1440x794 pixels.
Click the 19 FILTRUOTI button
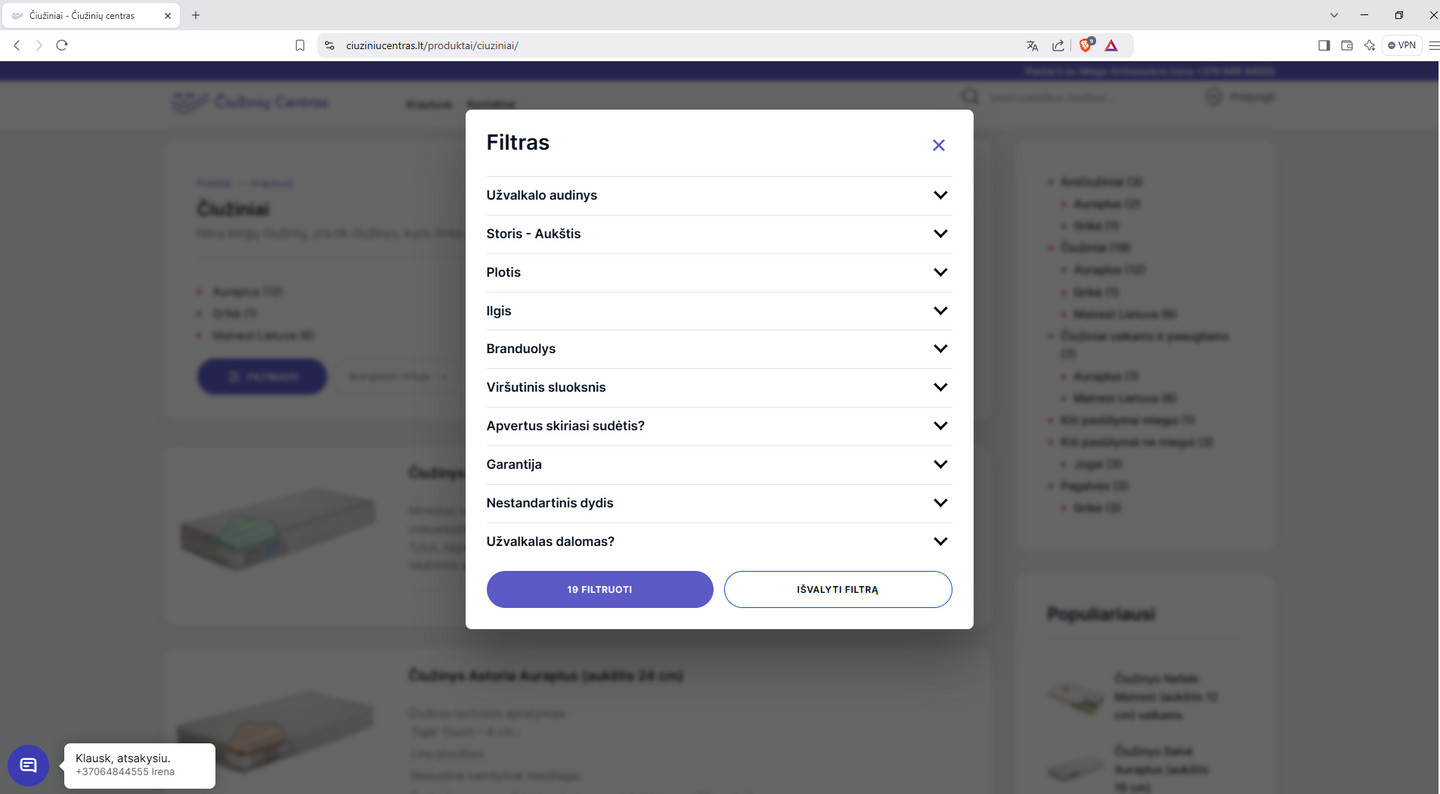(x=600, y=590)
